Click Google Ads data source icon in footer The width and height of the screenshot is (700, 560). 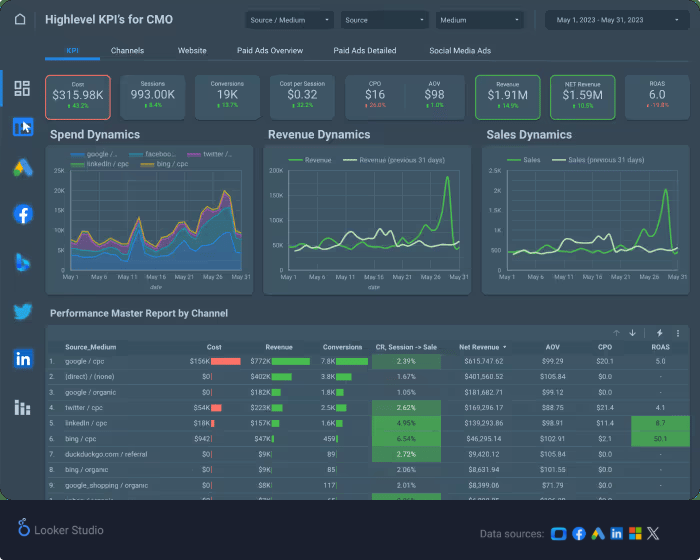(598, 533)
